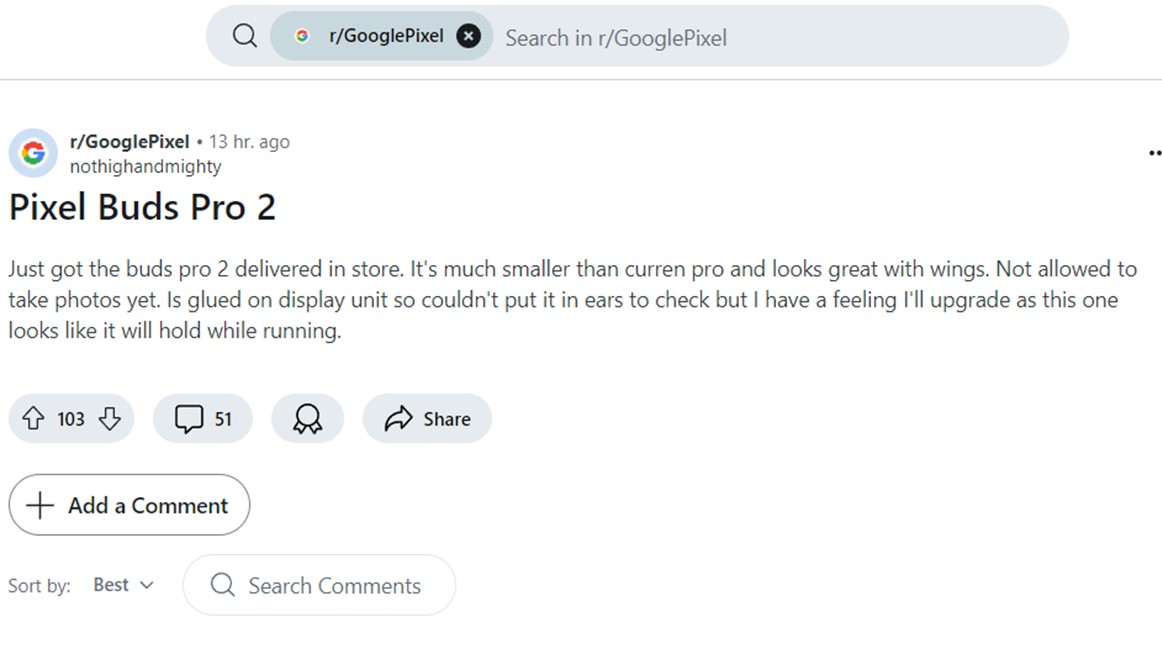View nothighandmighty's user profile
The width and height of the screenshot is (1162, 654).
[145, 166]
